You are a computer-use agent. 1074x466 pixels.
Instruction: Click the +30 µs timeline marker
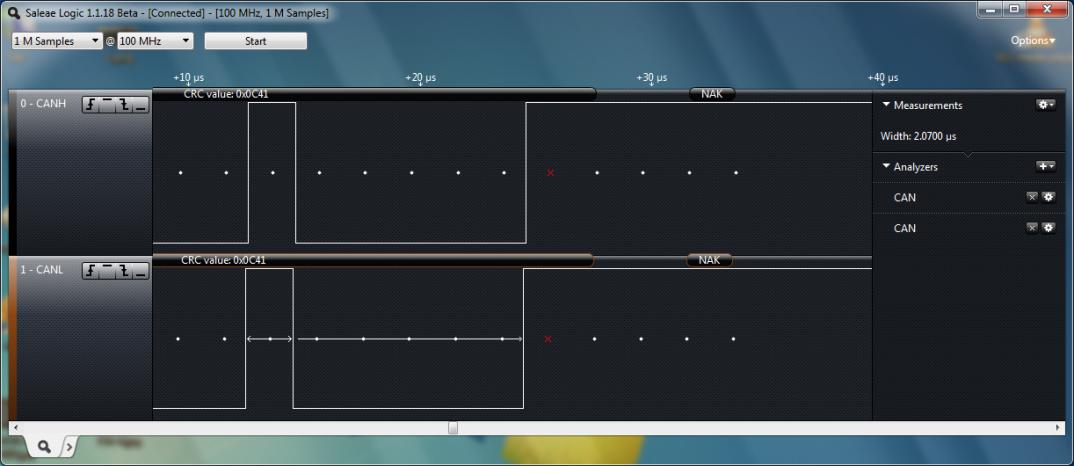pos(651,78)
